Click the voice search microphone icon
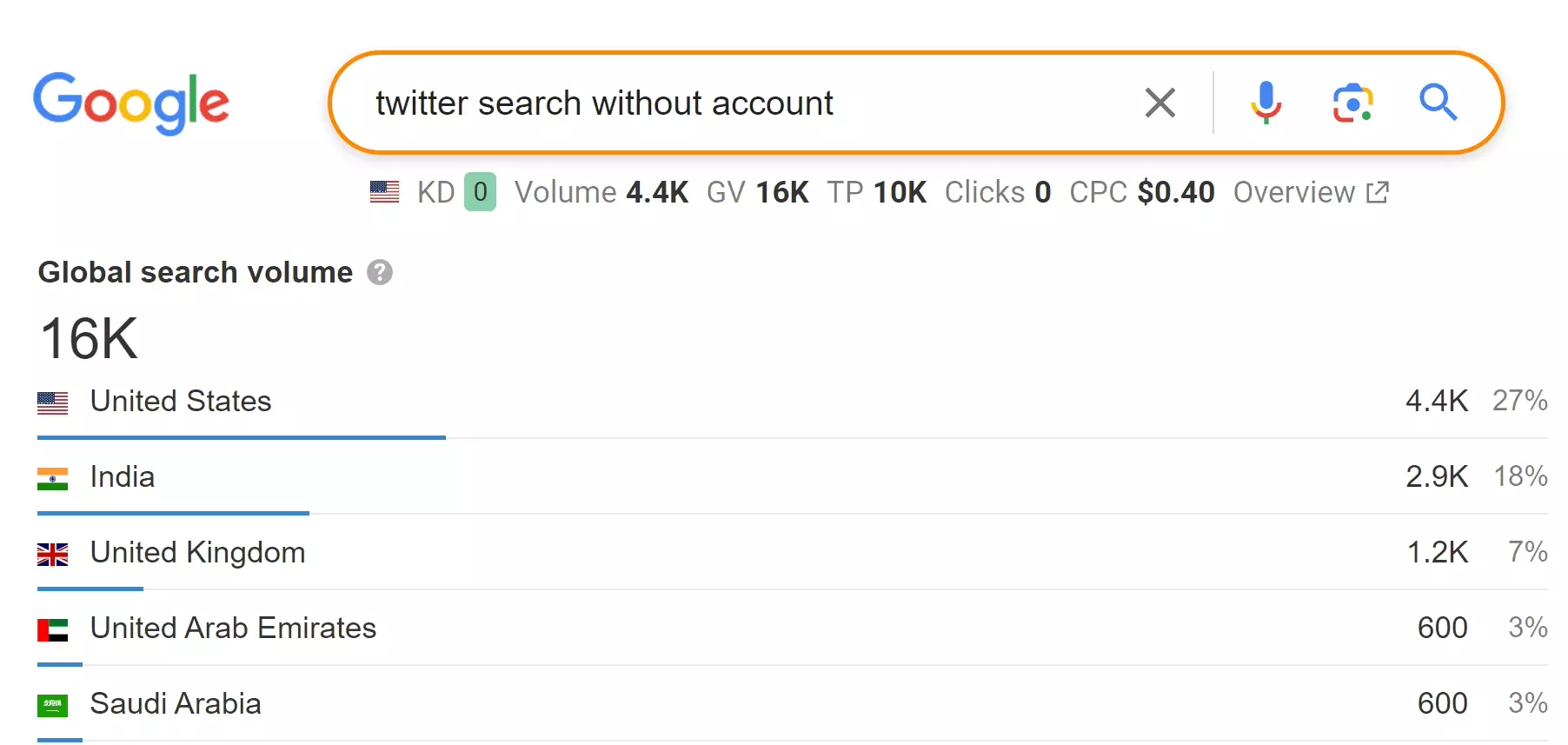Screen dimensions: 1568x745 click(1266, 103)
